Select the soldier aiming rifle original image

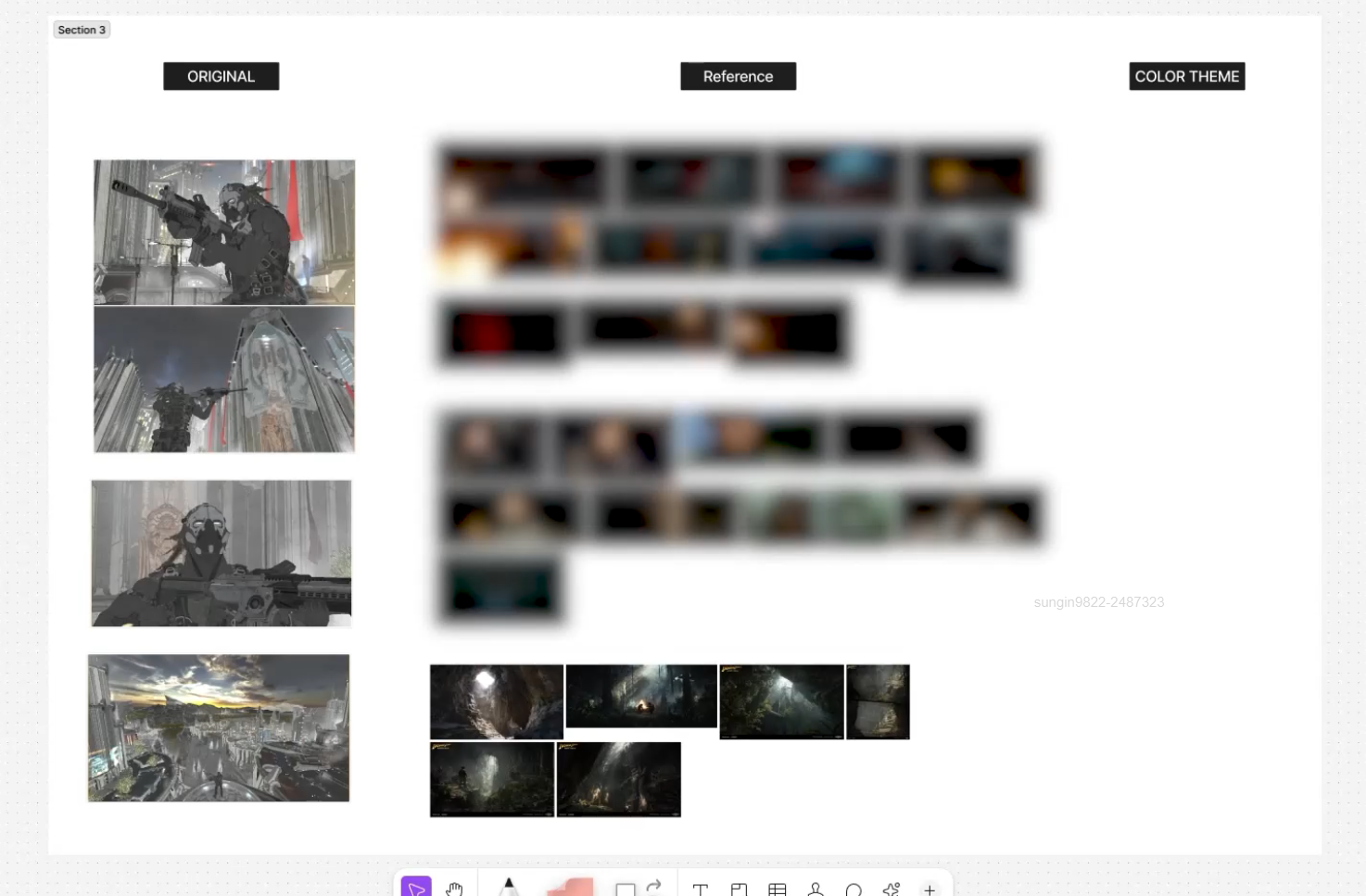(x=224, y=232)
